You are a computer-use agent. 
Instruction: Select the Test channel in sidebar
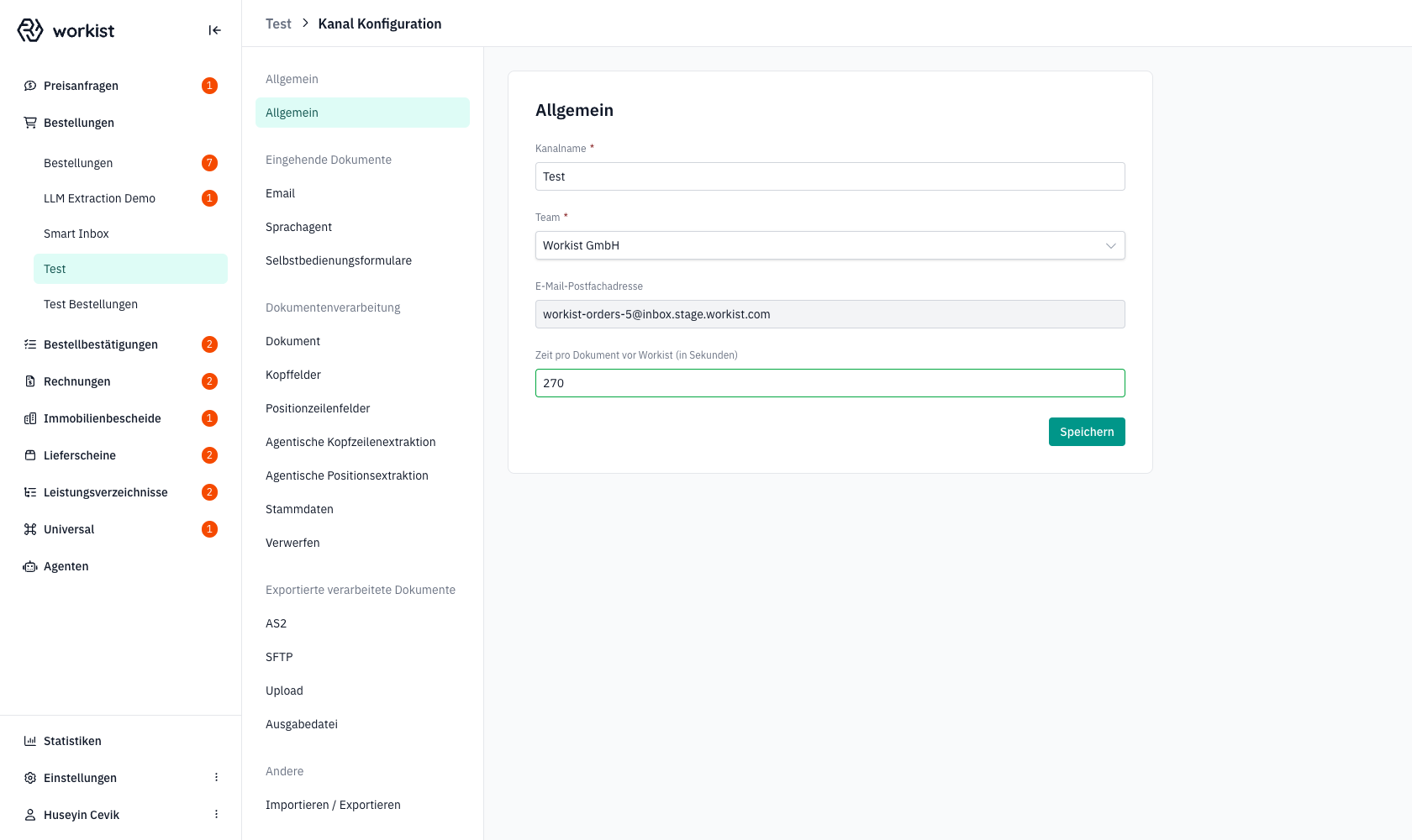(130, 269)
